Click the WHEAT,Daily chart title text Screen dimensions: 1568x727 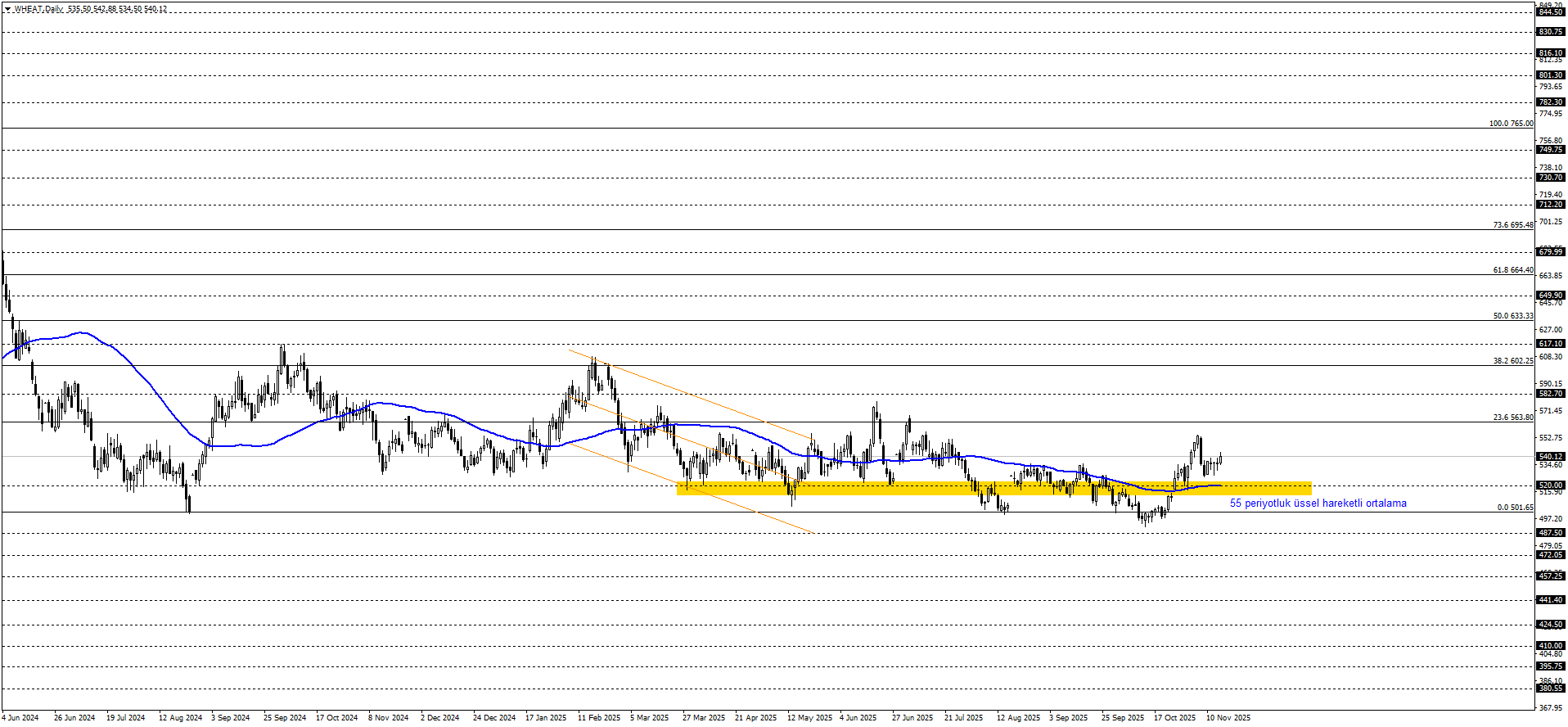tap(39, 9)
